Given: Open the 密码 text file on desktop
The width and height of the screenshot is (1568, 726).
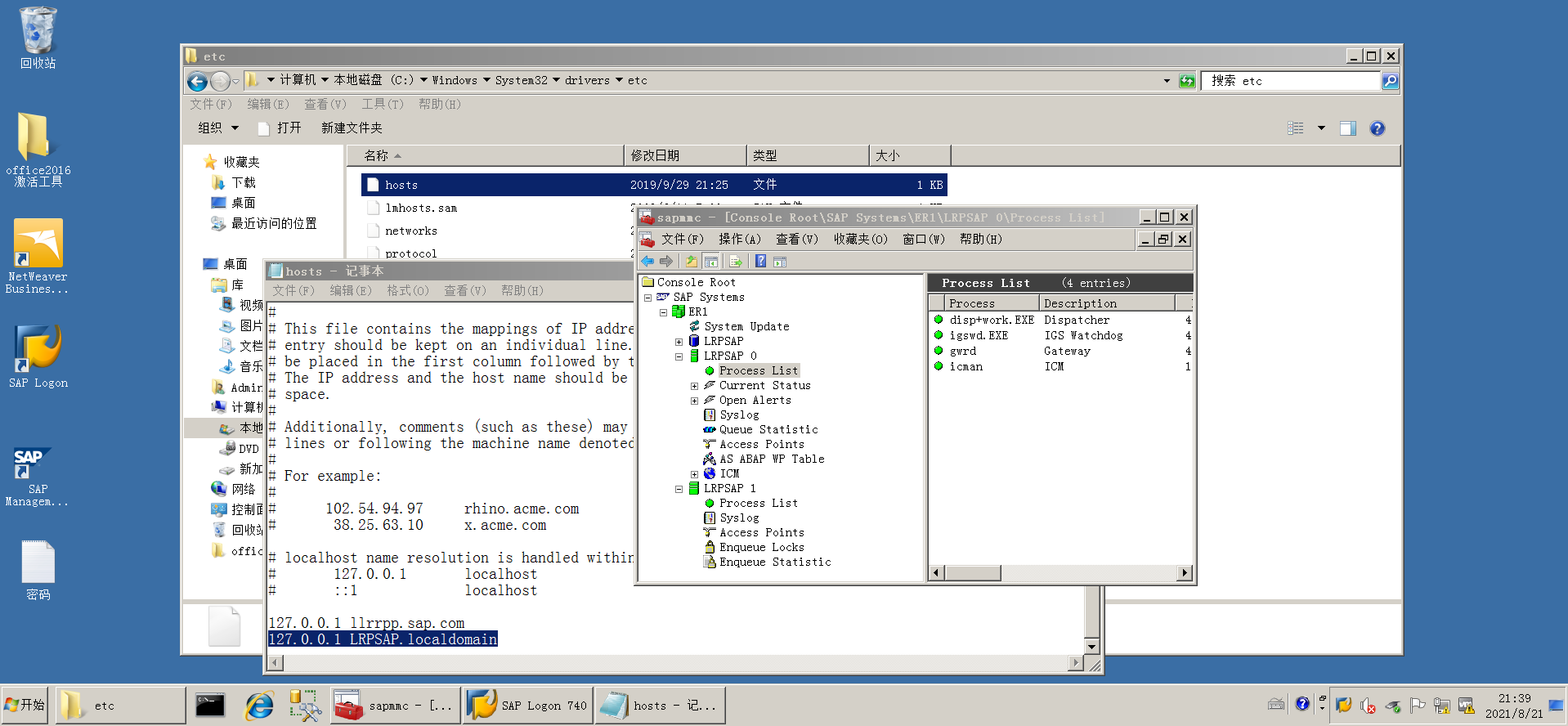Looking at the screenshot, I should pos(38,570).
